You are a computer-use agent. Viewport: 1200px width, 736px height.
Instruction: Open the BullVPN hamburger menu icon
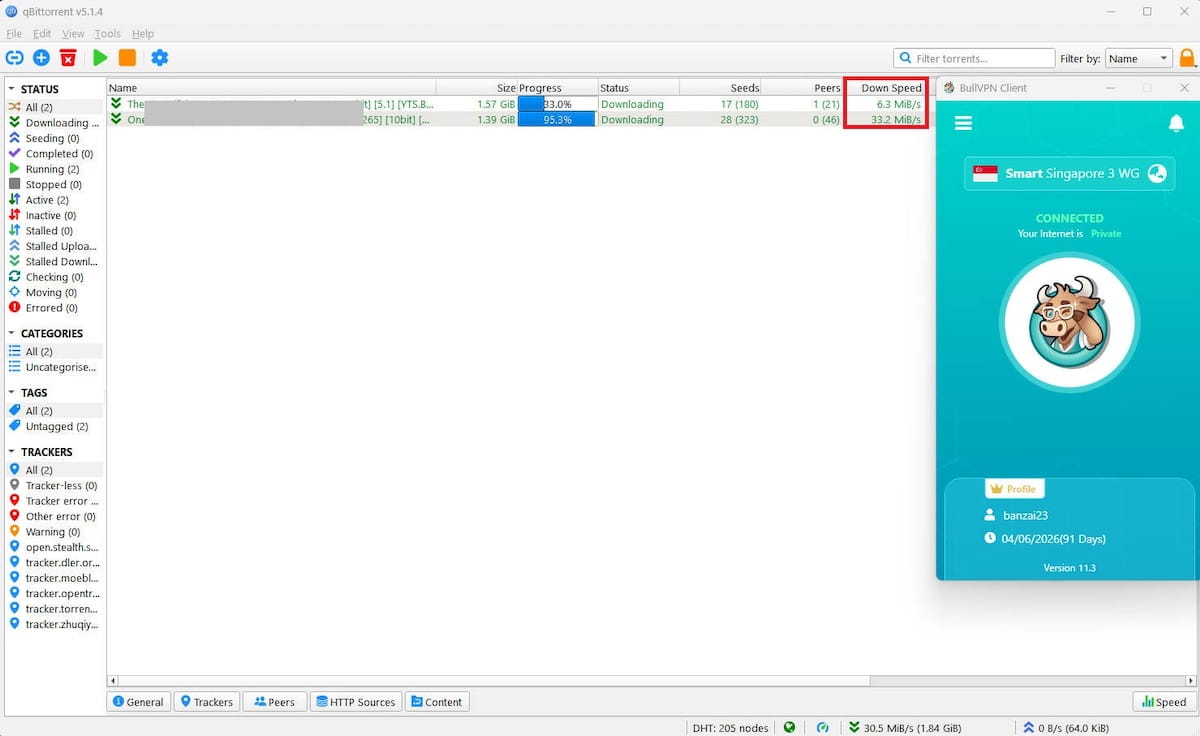(963, 124)
